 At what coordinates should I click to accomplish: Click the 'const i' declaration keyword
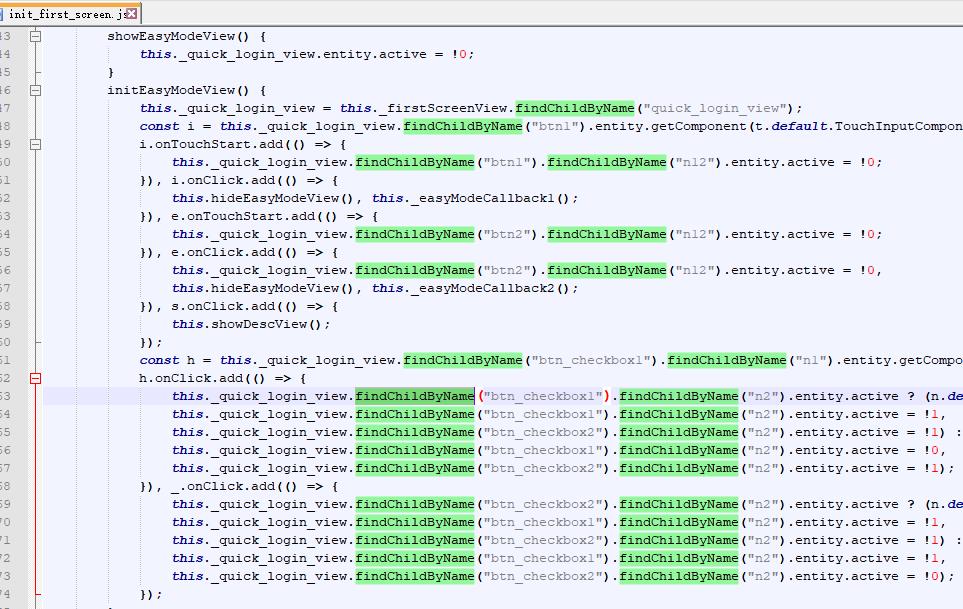click(159, 126)
